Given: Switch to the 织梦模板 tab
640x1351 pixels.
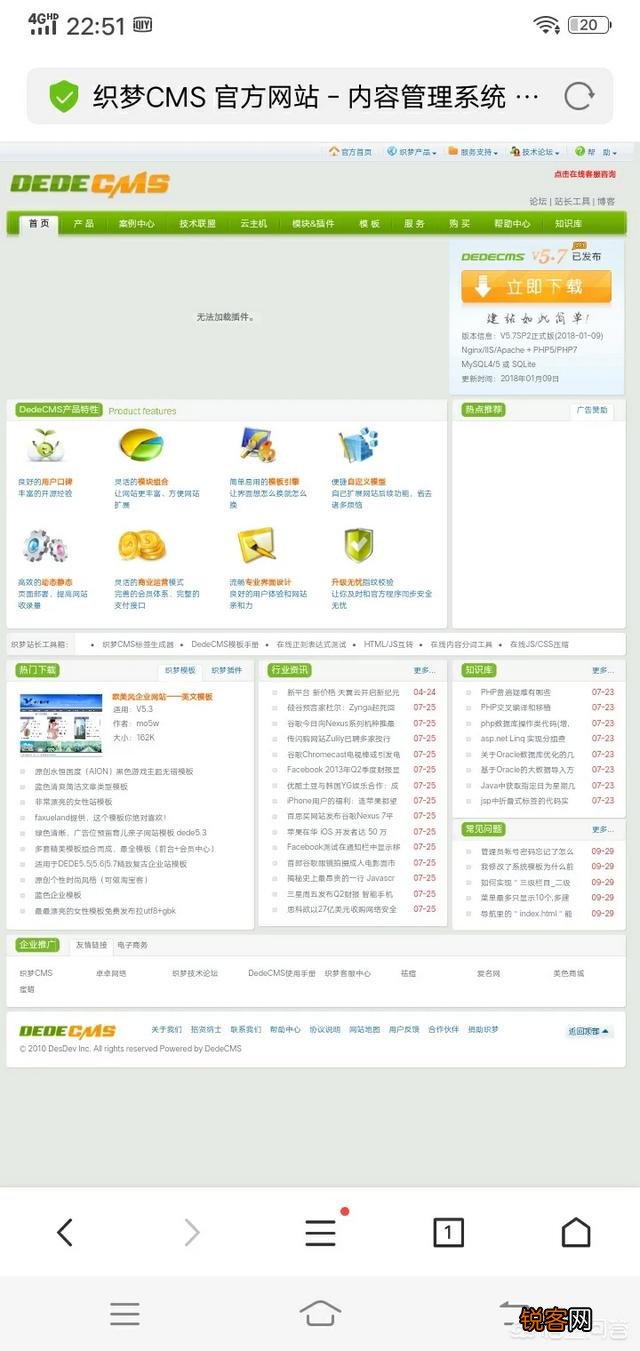Looking at the screenshot, I should pos(180,670).
